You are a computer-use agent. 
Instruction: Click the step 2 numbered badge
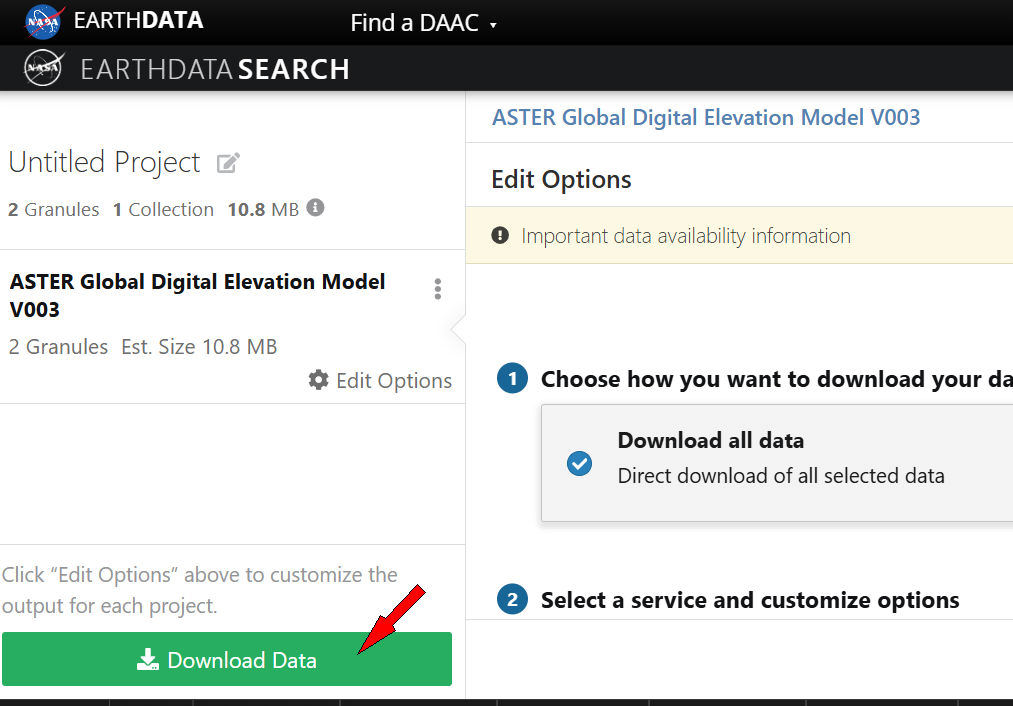click(x=512, y=600)
